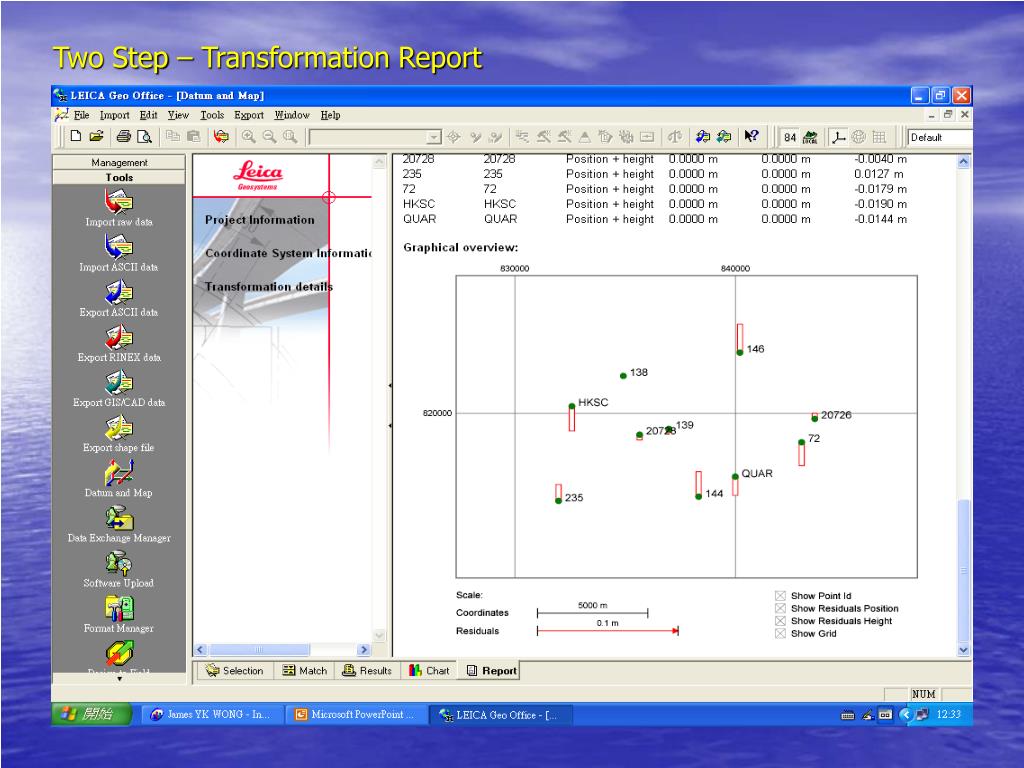The width and height of the screenshot is (1024, 768).
Task: Toggle the Show Residuals Position checkbox
Action: click(780, 608)
